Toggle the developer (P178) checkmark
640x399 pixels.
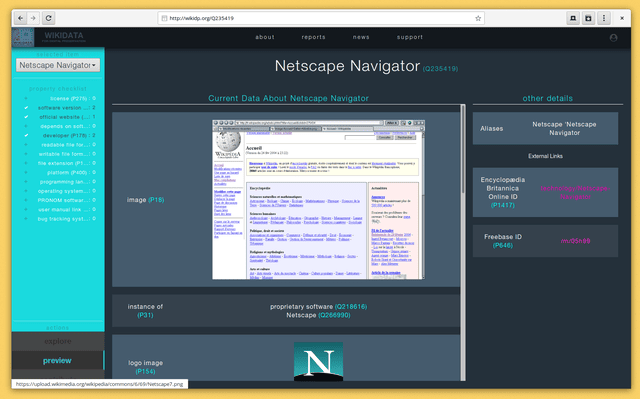click(26, 135)
